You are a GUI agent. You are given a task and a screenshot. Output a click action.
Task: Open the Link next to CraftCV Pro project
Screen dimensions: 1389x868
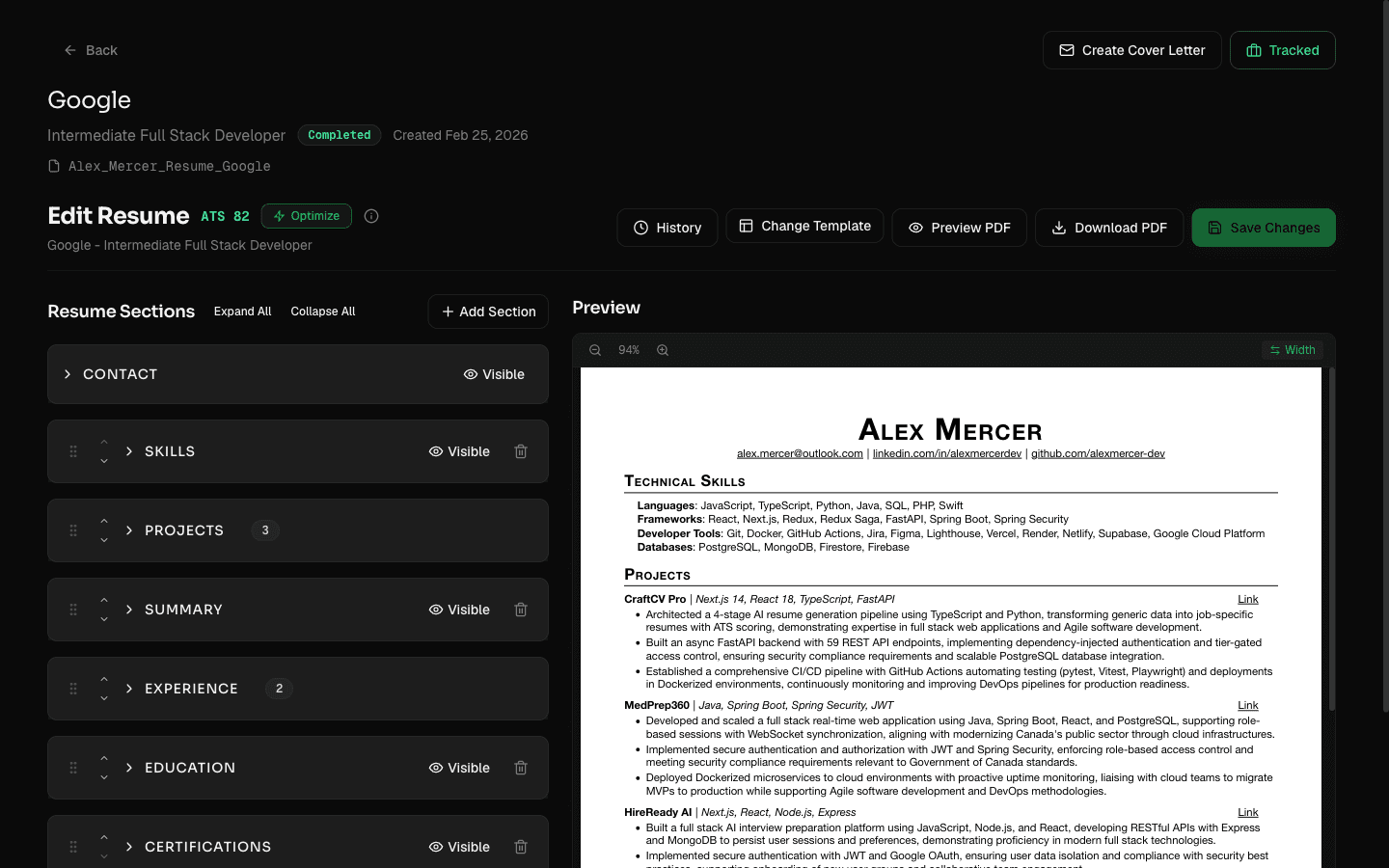point(1247,599)
